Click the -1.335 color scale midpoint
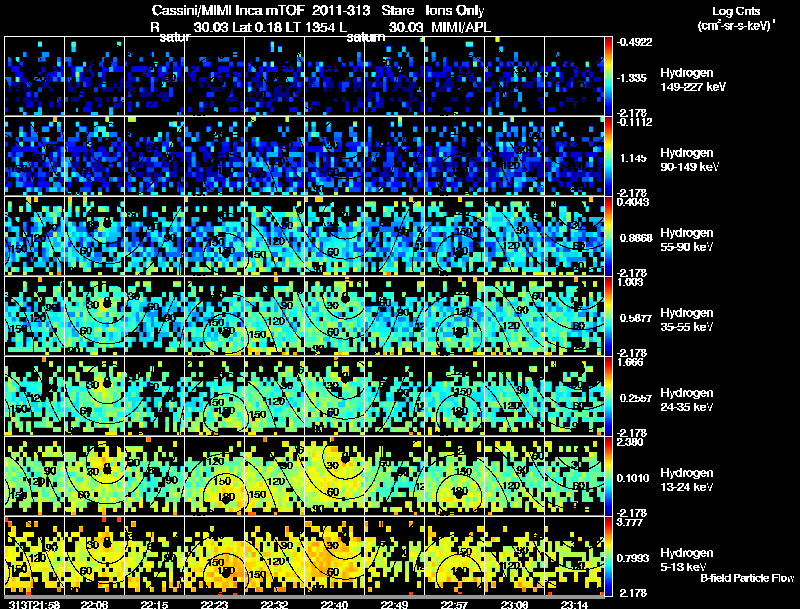 (x=632, y=78)
